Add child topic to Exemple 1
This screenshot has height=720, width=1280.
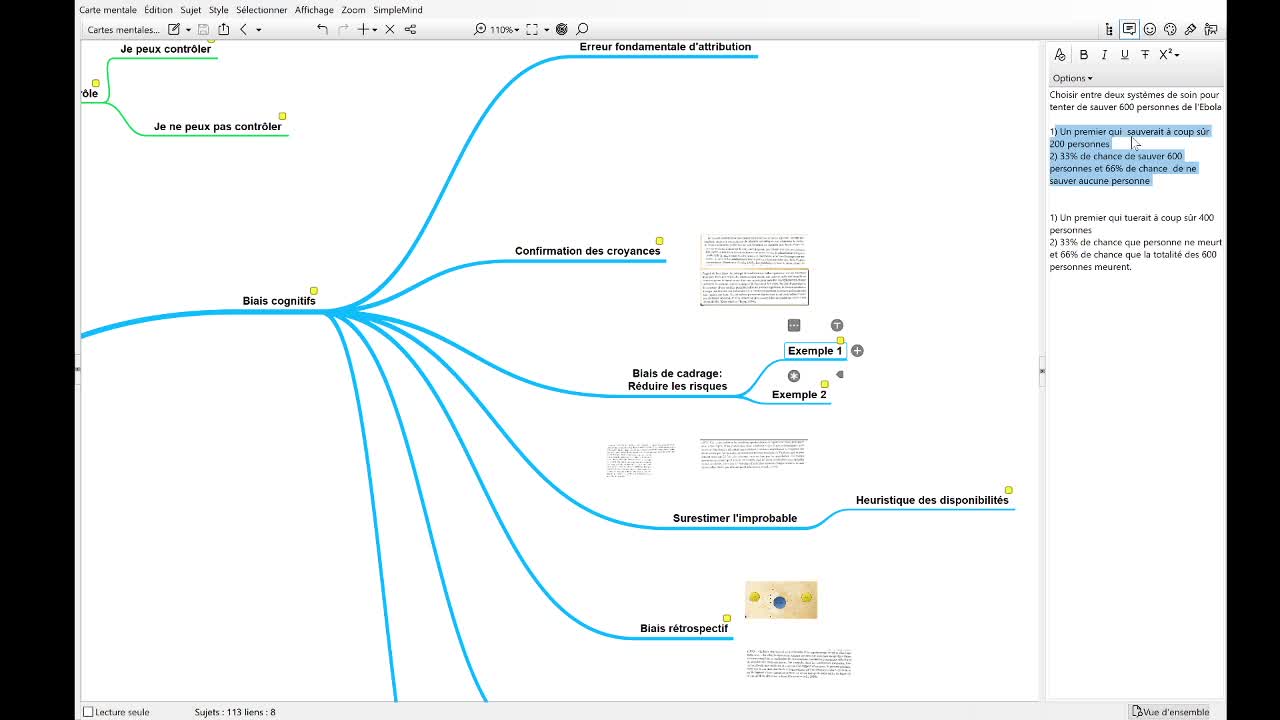pos(857,351)
